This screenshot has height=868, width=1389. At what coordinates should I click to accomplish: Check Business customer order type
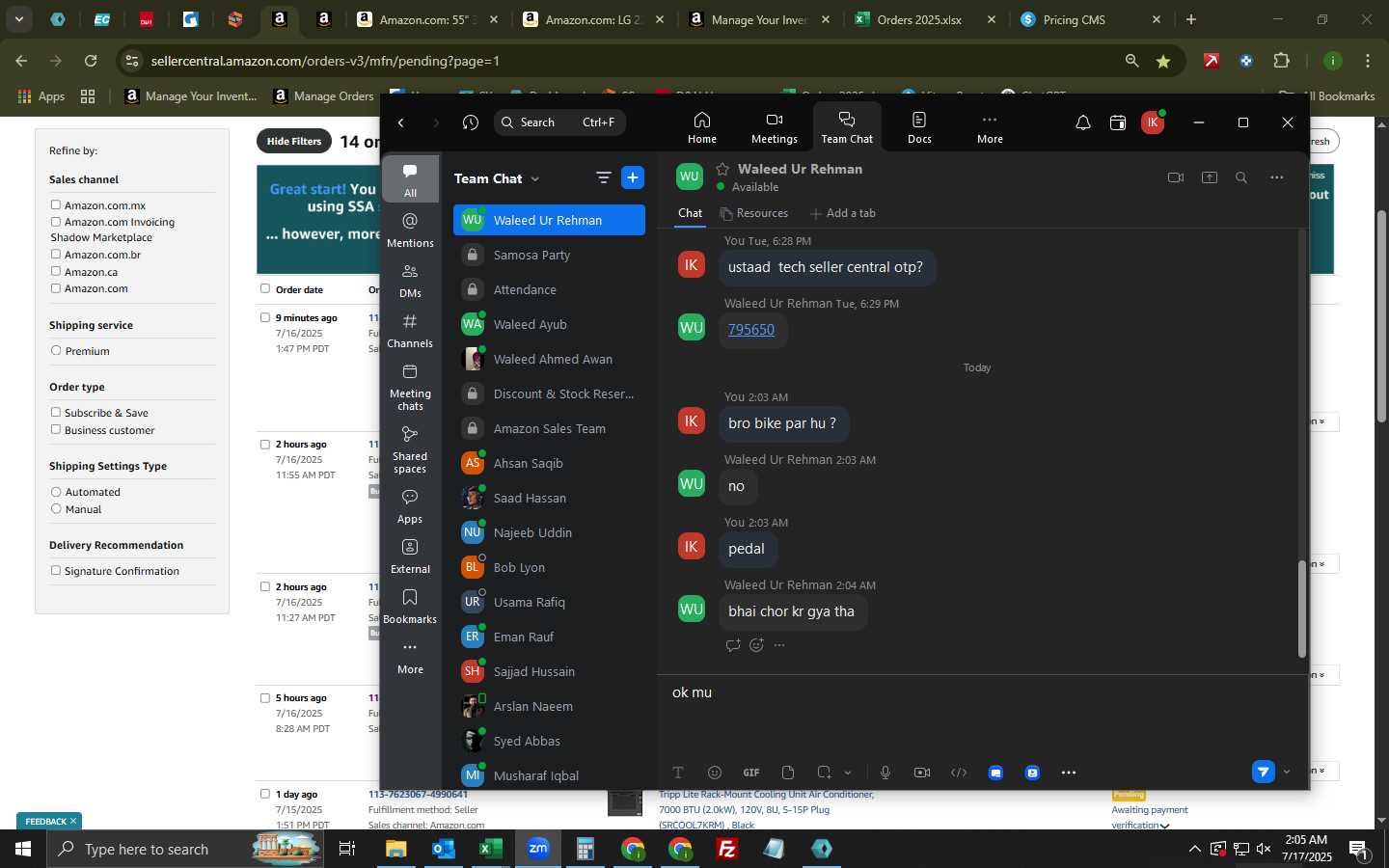click(x=56, y=429)
